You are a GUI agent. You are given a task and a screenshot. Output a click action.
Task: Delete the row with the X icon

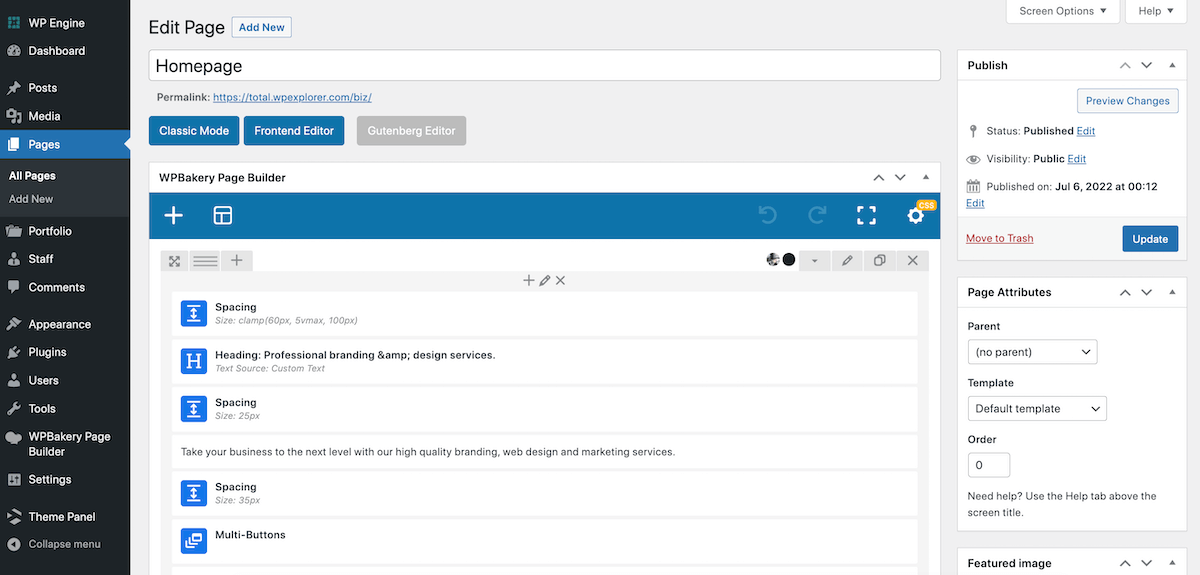tap(913, 261)
